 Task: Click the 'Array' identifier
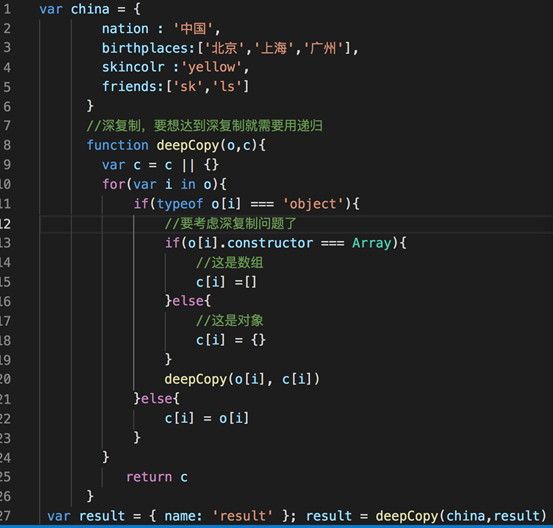[372, 243]
